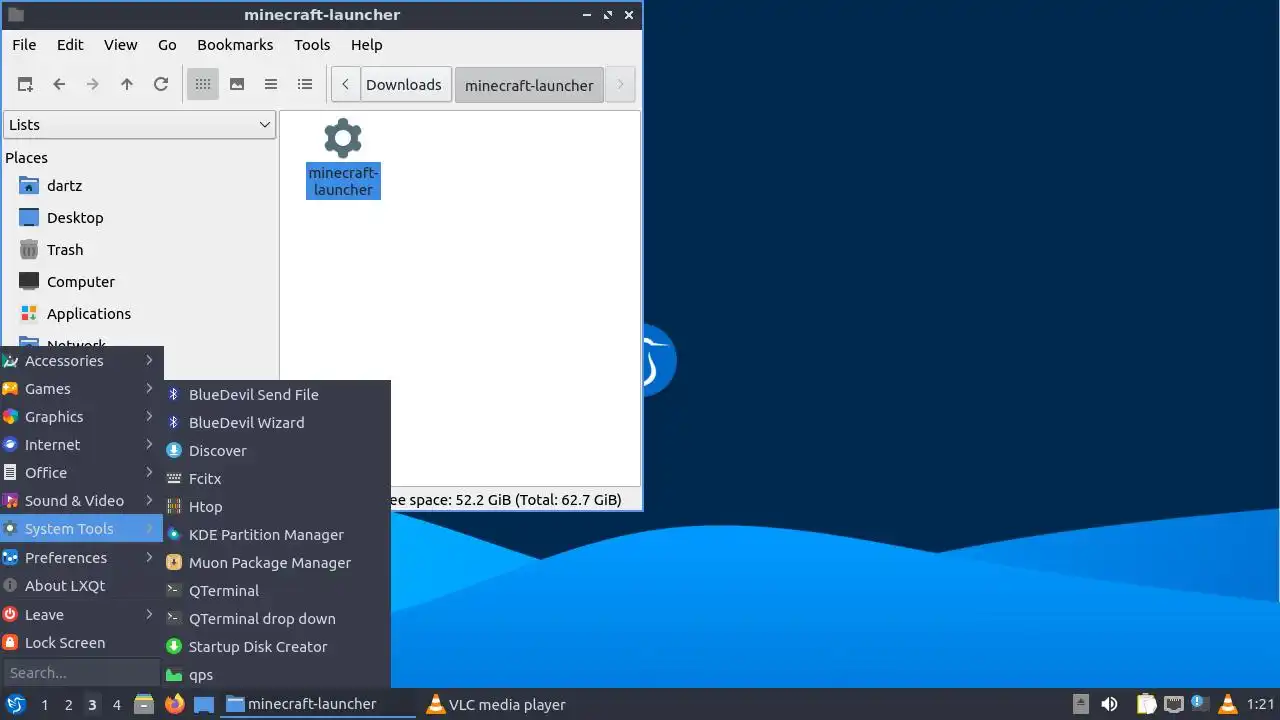Expand the Leave submenu
Viewport: 1280px width, 720px height.
(x=81, y=615)
